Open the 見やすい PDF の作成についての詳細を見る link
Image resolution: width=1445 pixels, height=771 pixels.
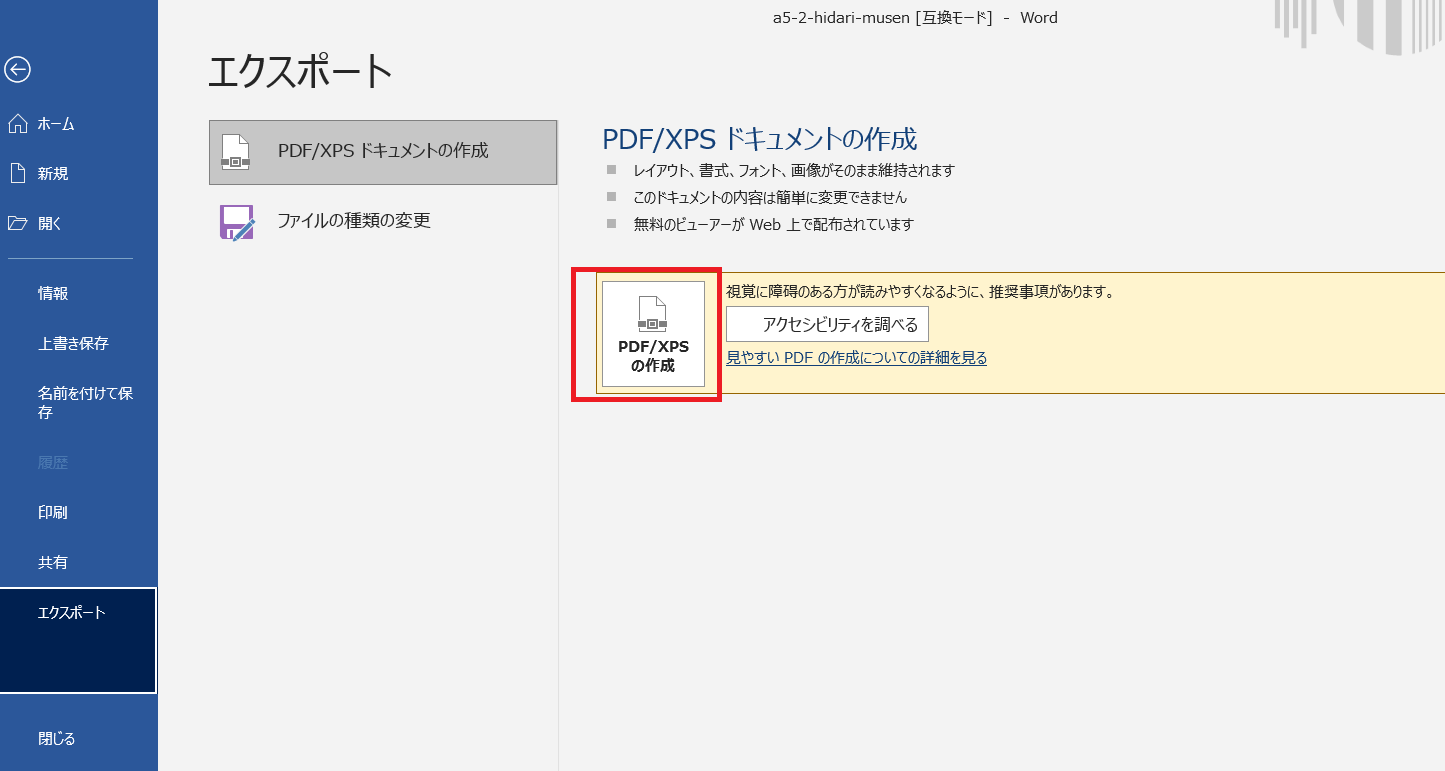[856, 358]
